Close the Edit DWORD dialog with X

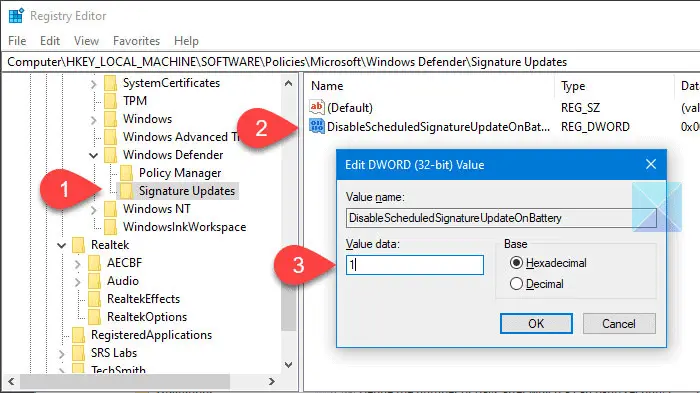pos(651,164)
